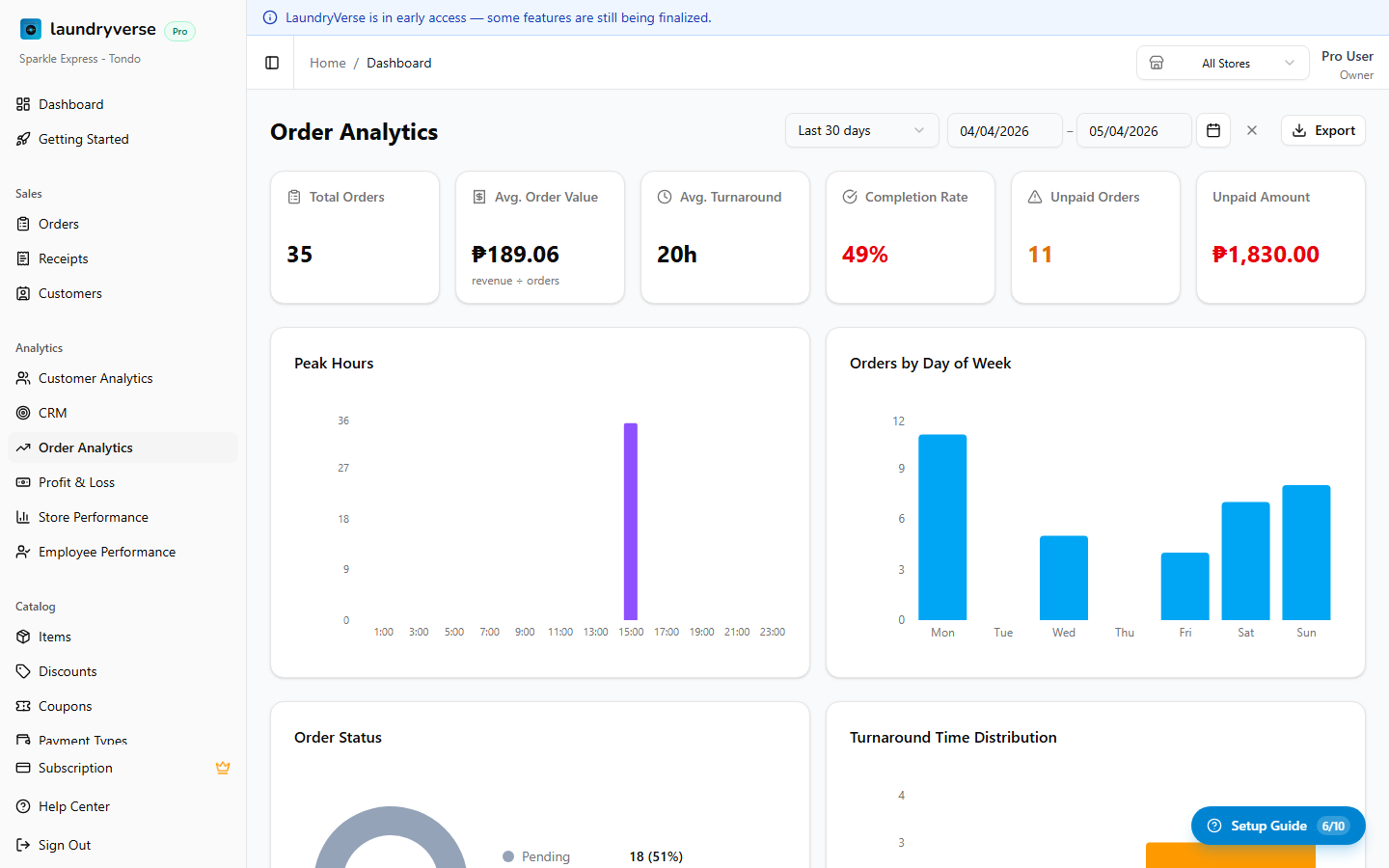Click the Pending legend color dot

coord(508,856)
